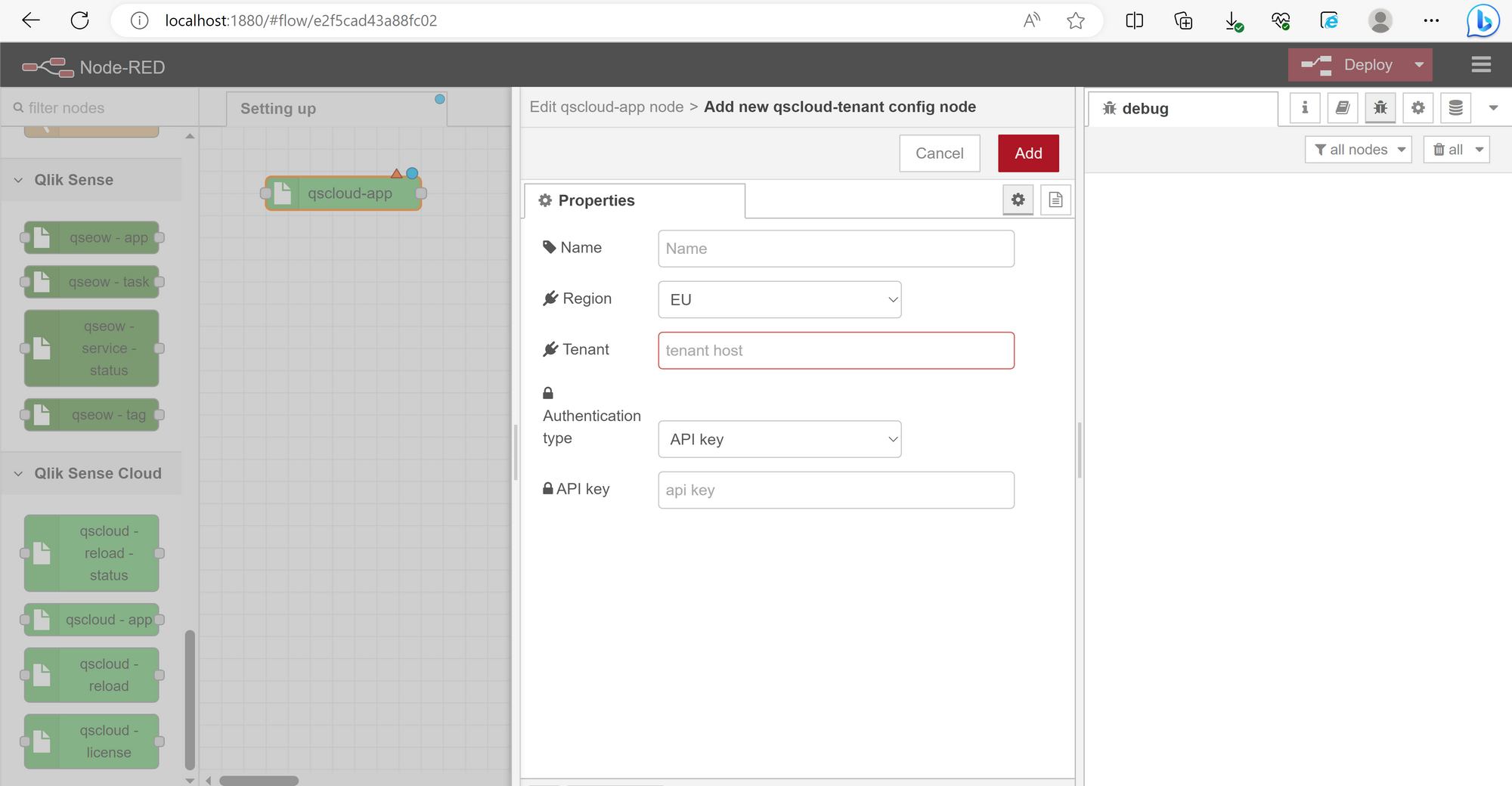Open Browser essentials heart icon

point(1281,20)
